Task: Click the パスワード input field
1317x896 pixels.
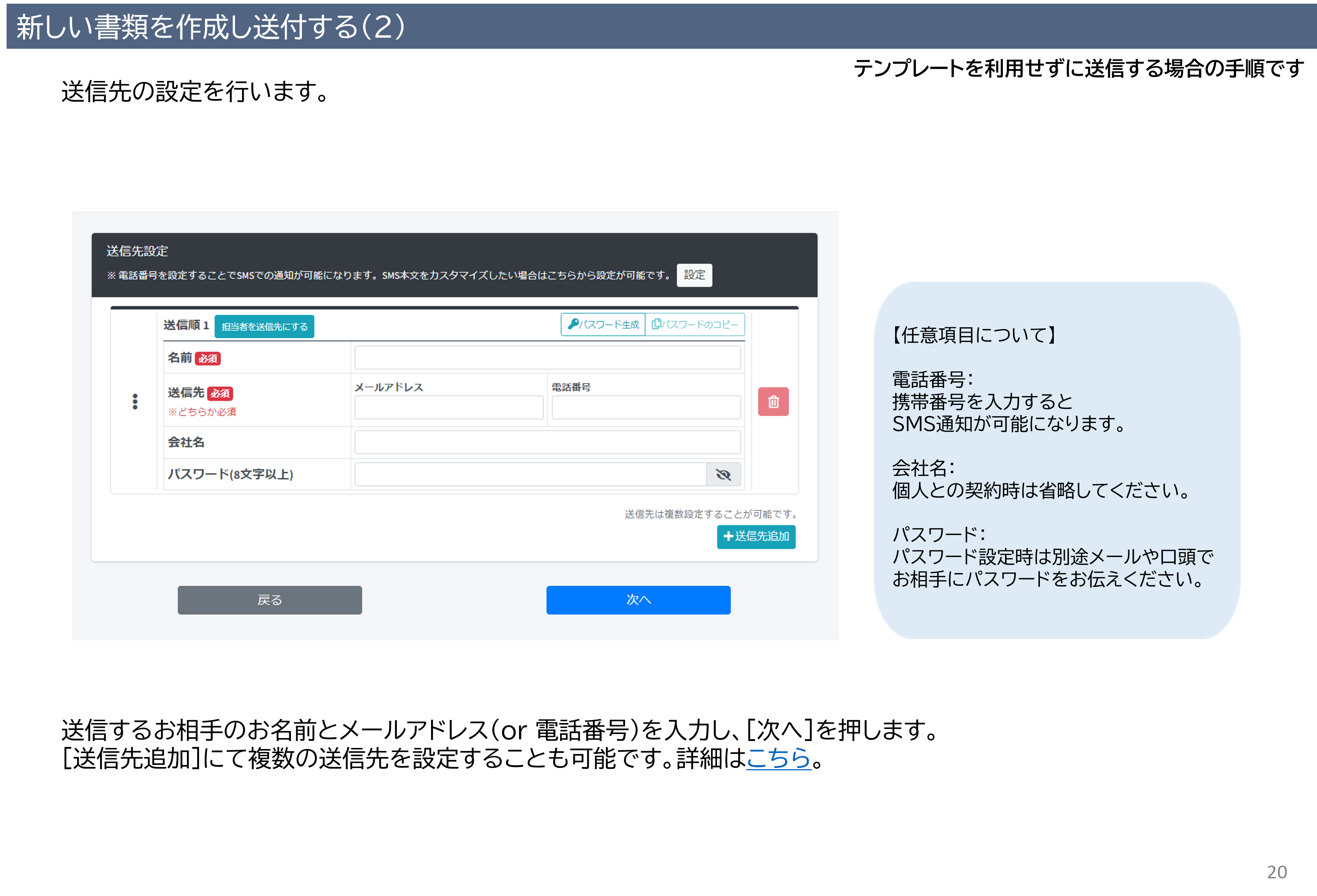Action: click(530, 475)
